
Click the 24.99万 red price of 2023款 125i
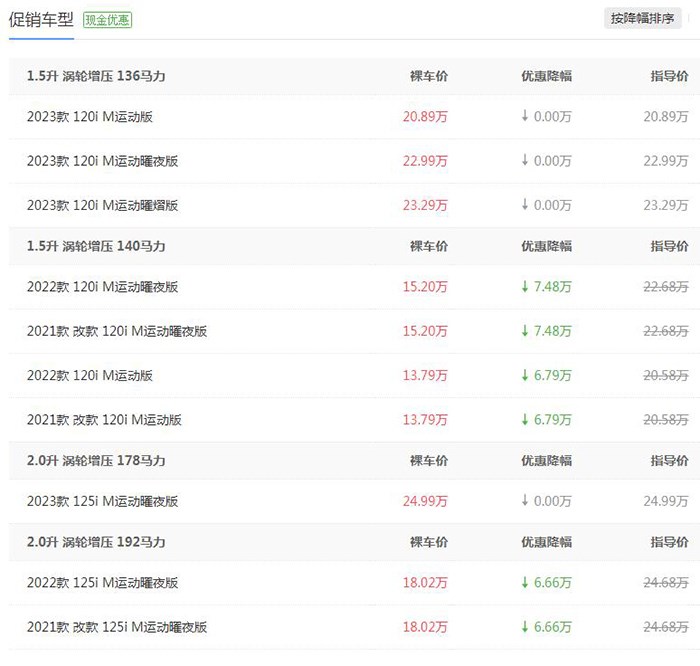coord(425,501)
